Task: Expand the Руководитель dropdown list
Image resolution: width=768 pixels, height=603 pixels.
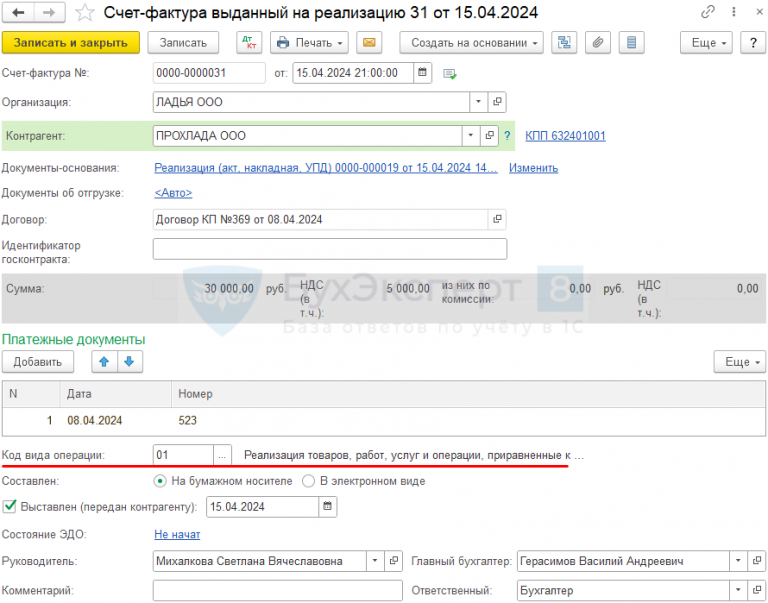Action: (x=373, y=561)
